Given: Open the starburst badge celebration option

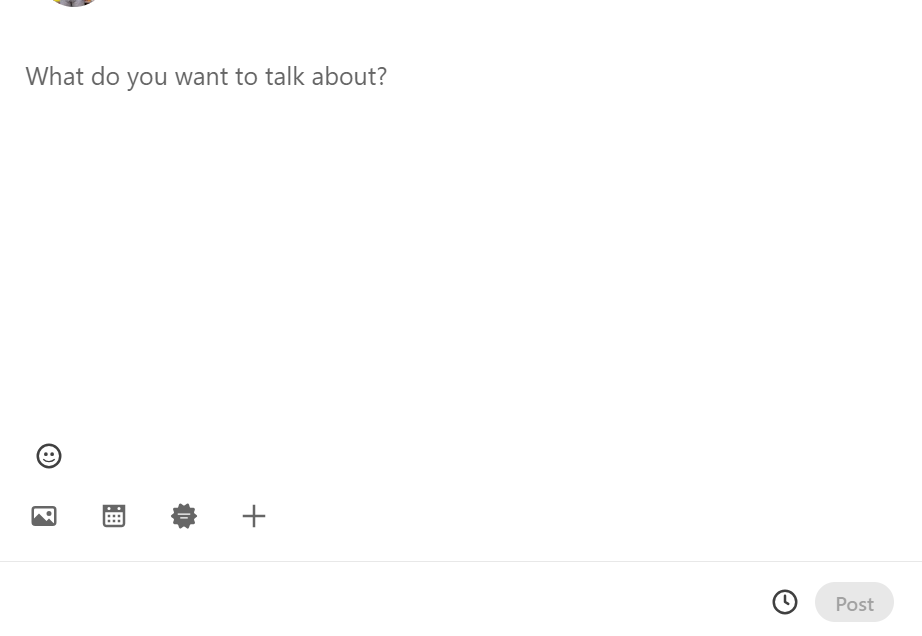Looking at the screenshot, I should [184, 516].
